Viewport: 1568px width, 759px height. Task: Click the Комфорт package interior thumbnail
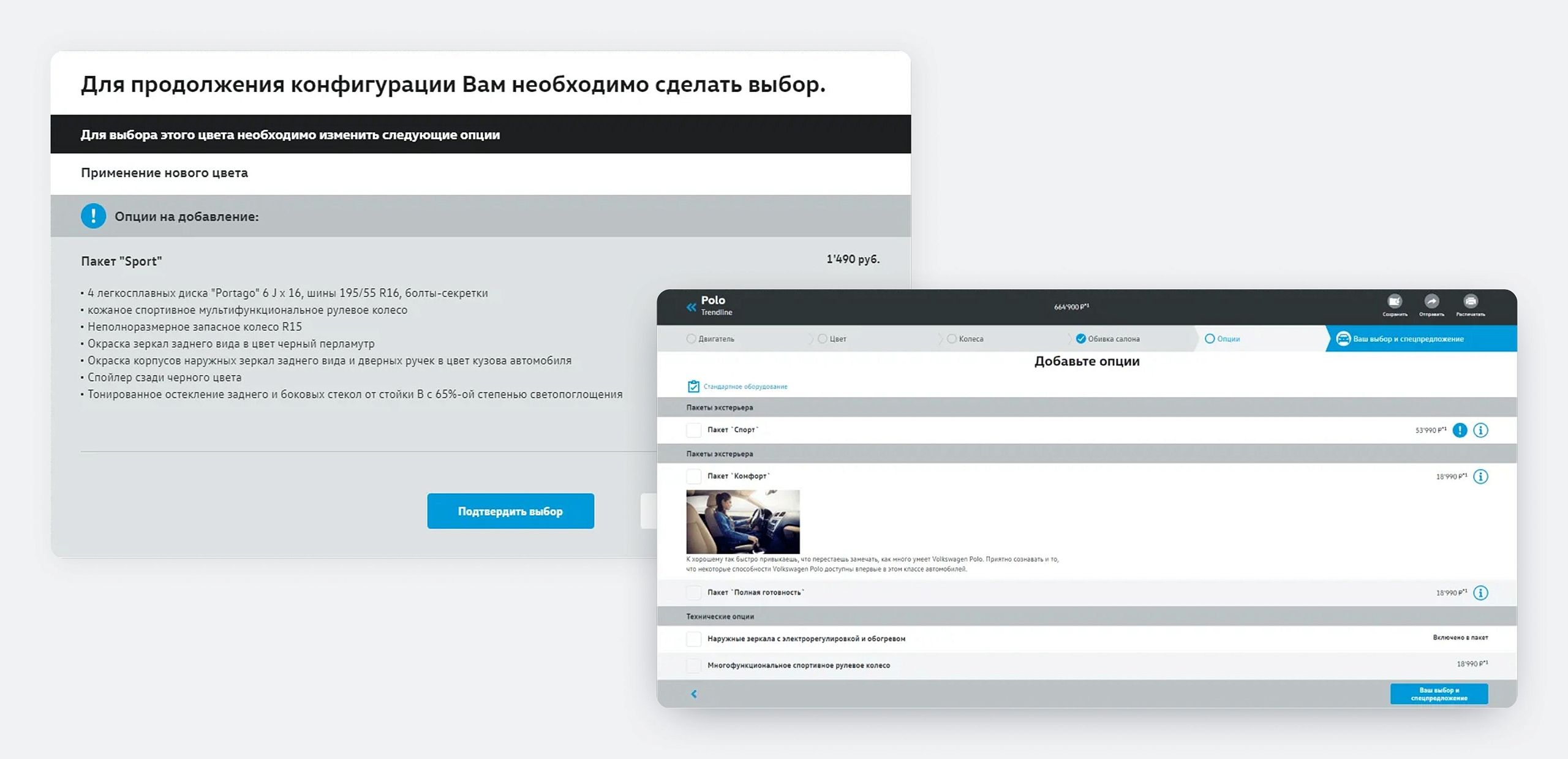pos(742,522)
